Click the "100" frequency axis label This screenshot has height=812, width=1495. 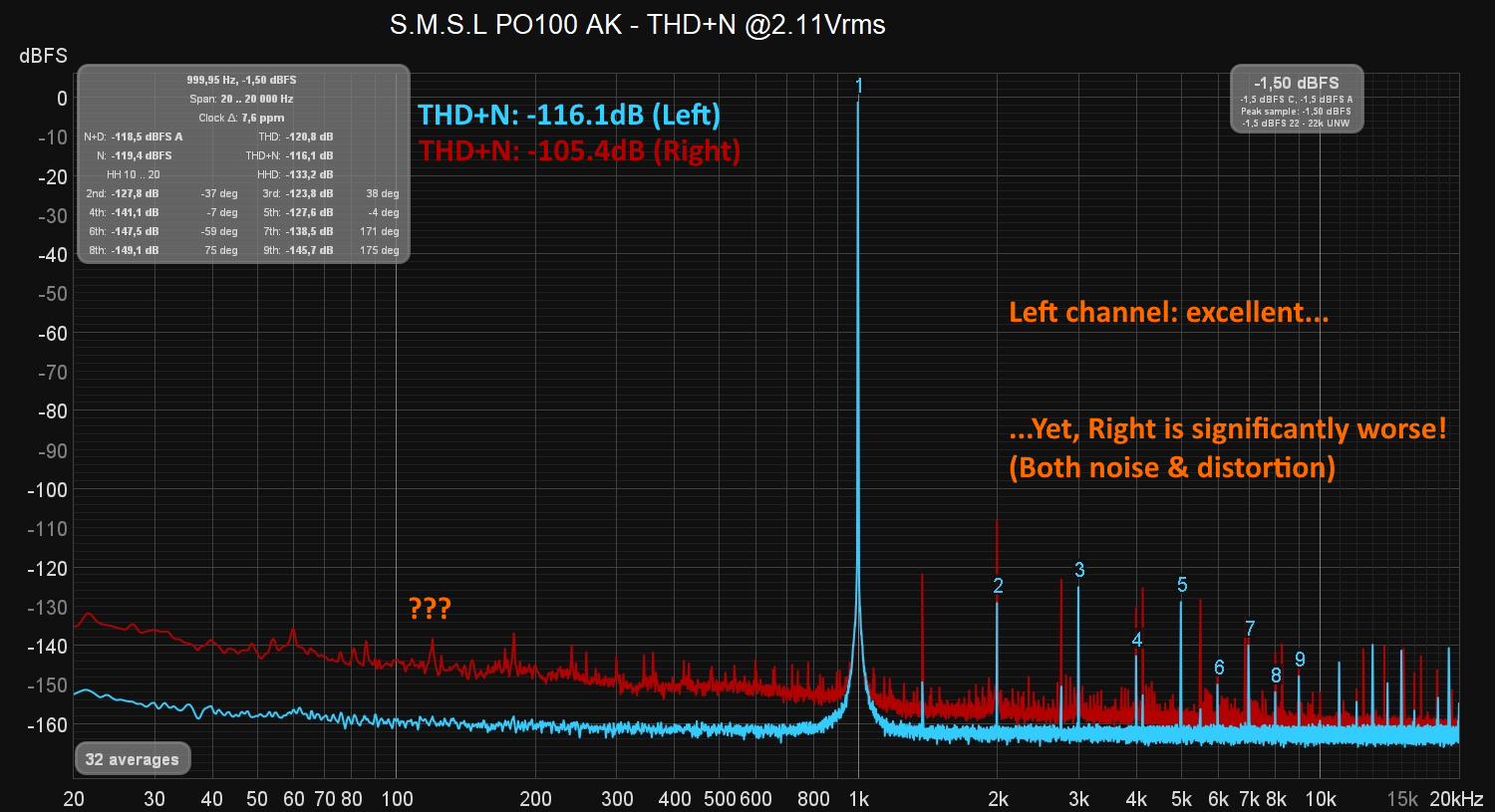click(397, 799)
